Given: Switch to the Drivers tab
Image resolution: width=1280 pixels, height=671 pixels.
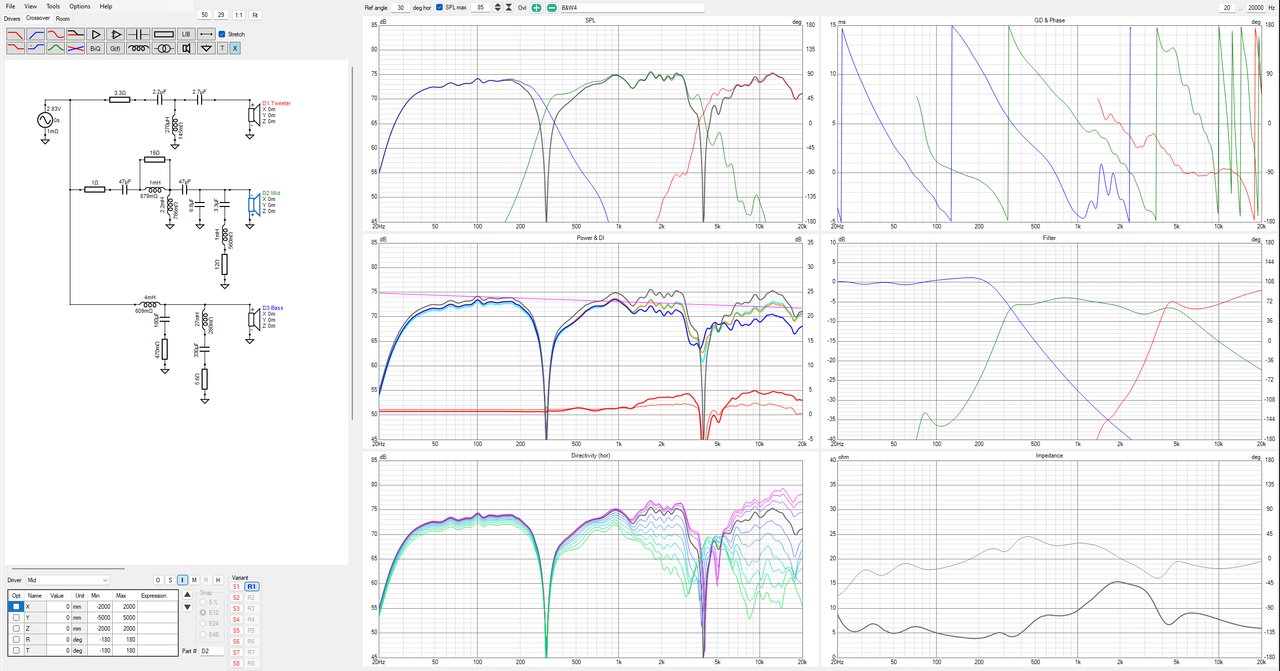Looking at the screenshot, I should click(12, 18).
